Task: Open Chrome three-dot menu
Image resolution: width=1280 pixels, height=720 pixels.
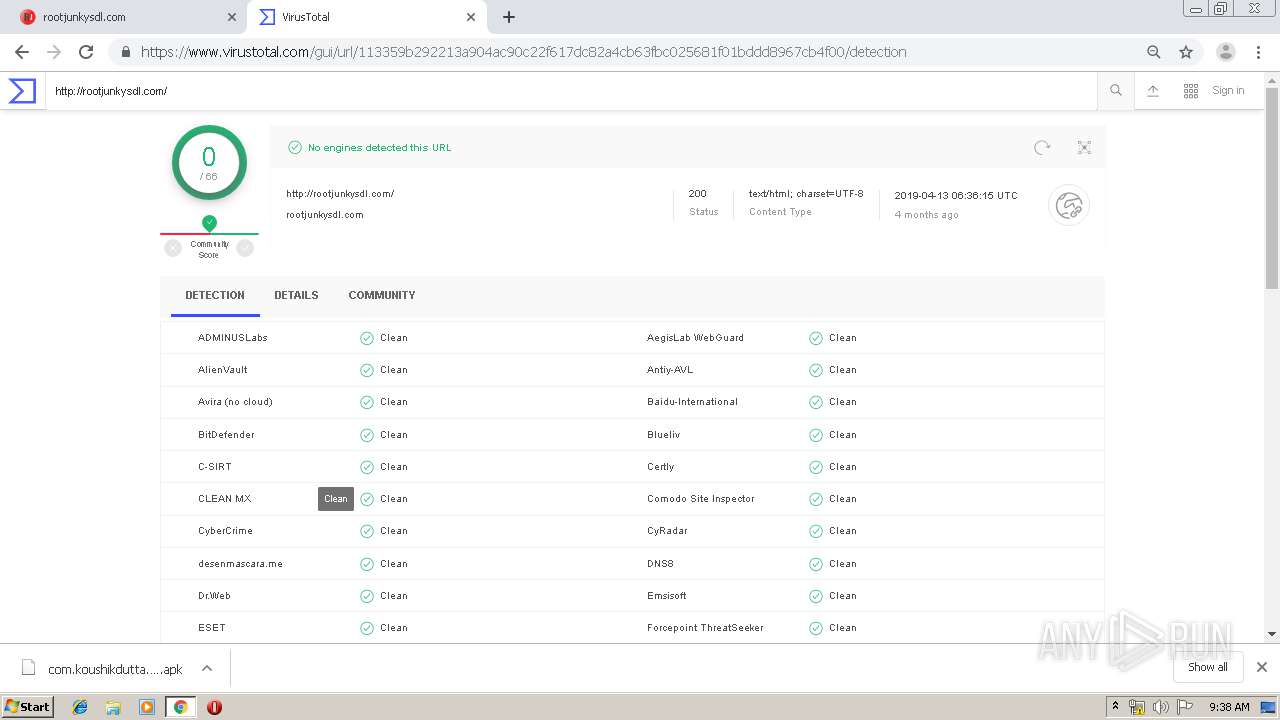Action: coord(1258,52)
